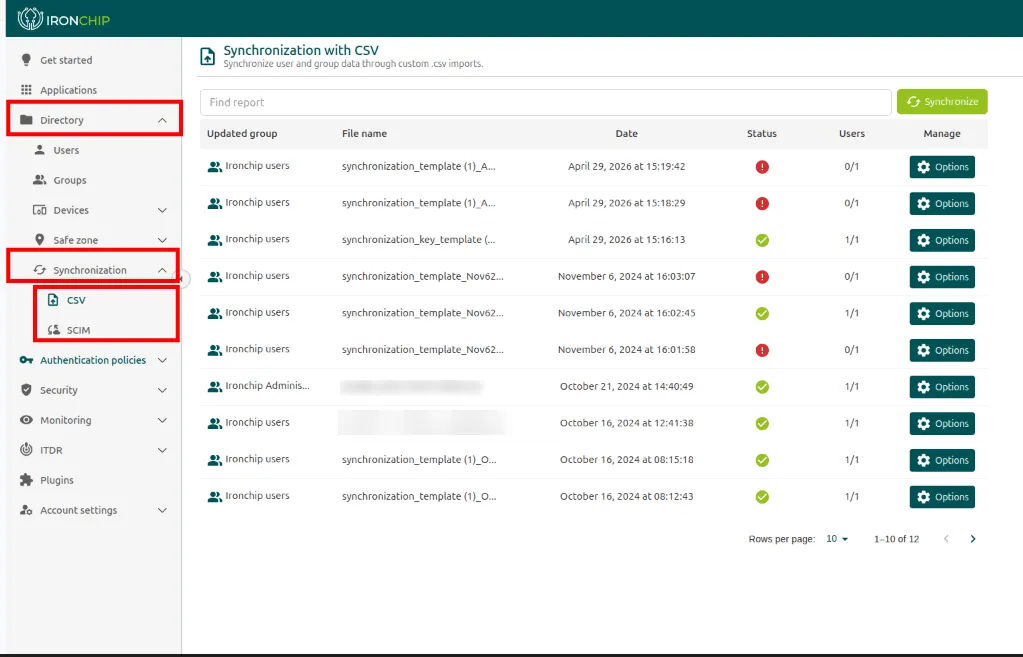Image resolution: width=1023 pixels, height=657 pixels.
Task: Click the Synchronization arrows icon in sidebar
Action: (x=40, y=269)
